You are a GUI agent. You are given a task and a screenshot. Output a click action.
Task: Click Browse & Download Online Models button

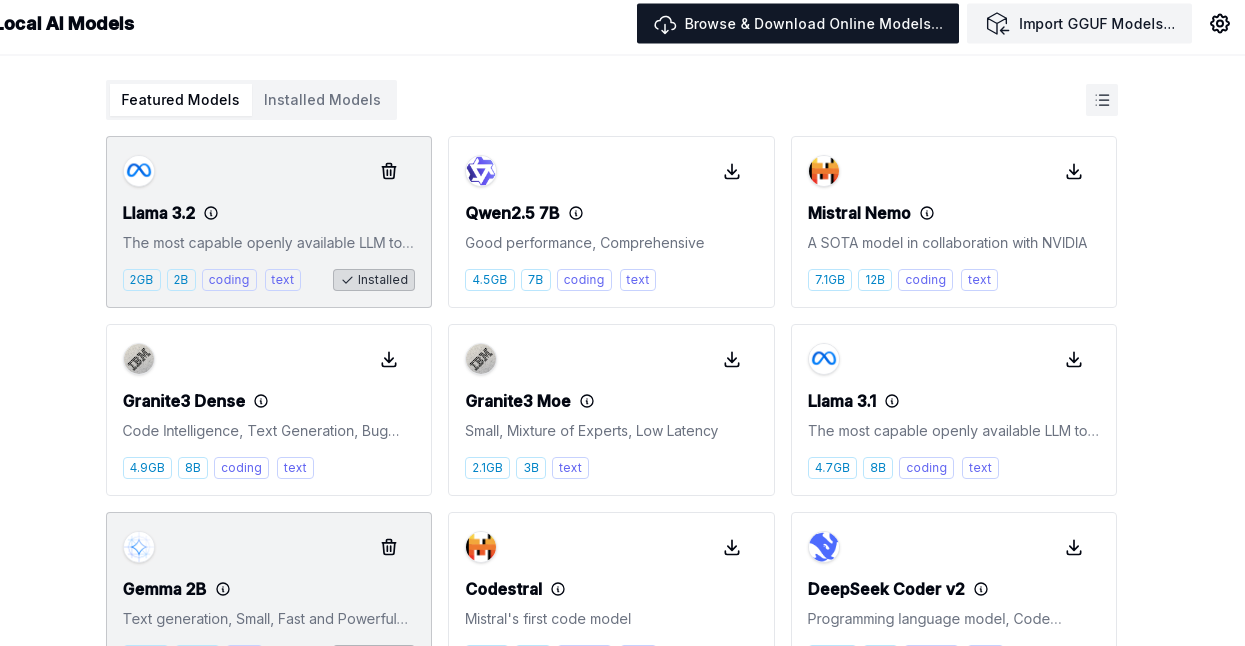798,23
